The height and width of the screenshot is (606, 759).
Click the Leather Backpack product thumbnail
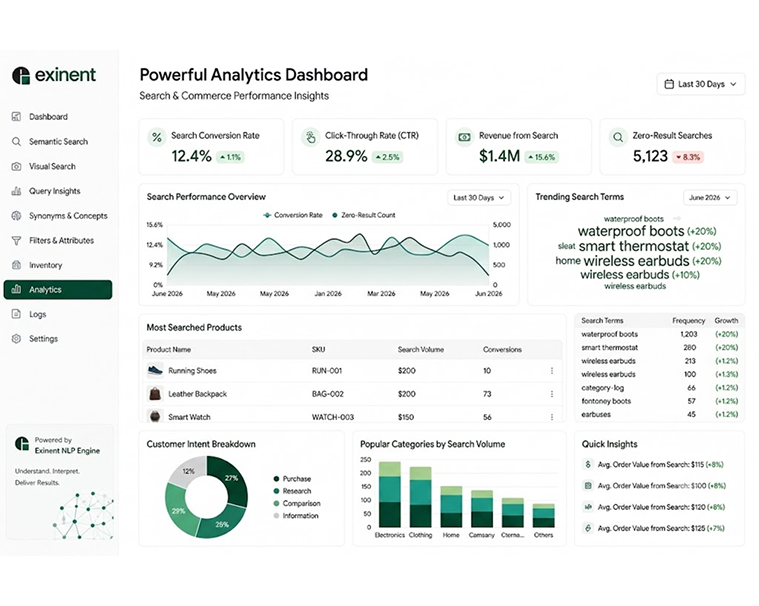click(x=155, y=394)
